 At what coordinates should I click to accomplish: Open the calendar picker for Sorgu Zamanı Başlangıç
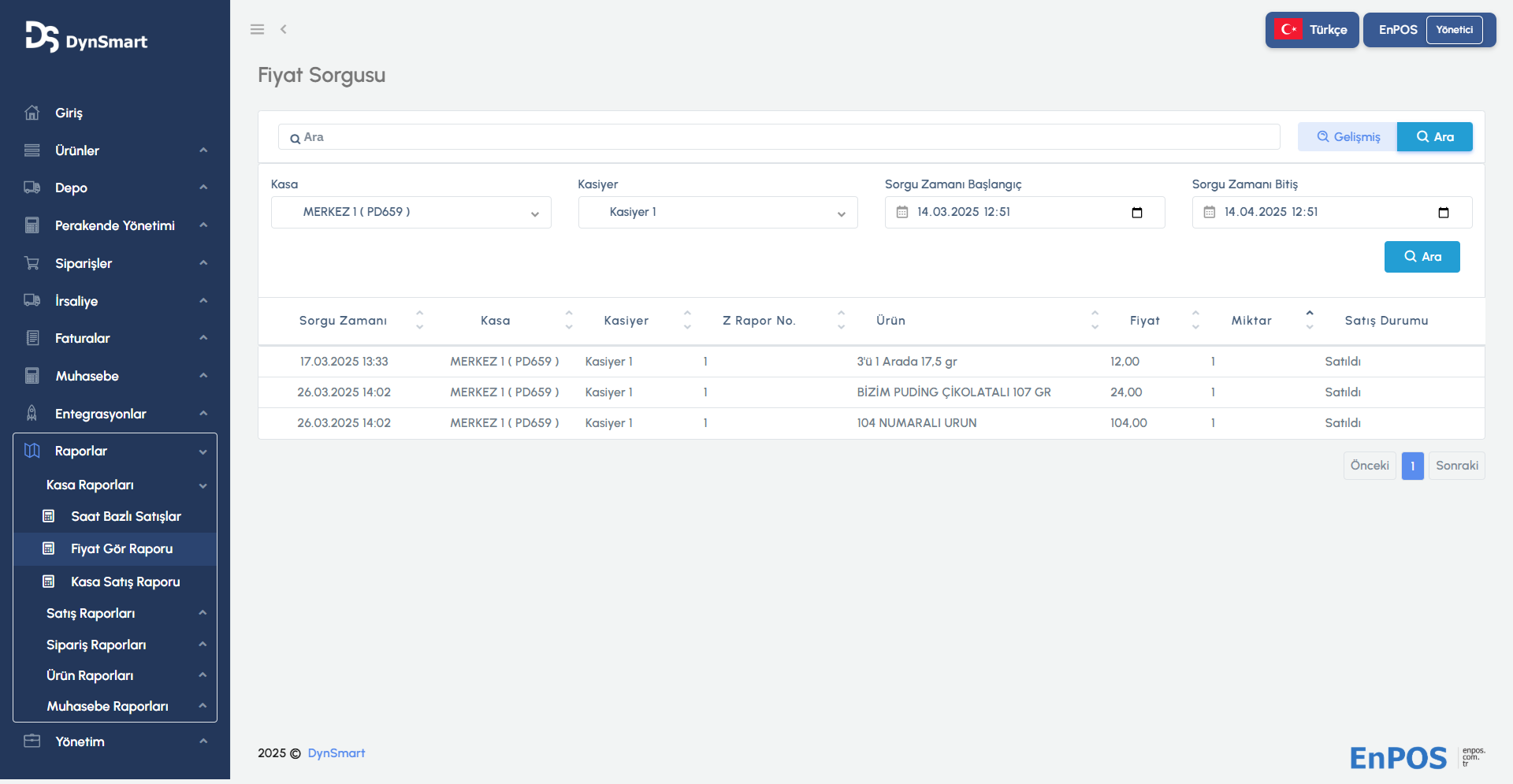coord(1136,213)
